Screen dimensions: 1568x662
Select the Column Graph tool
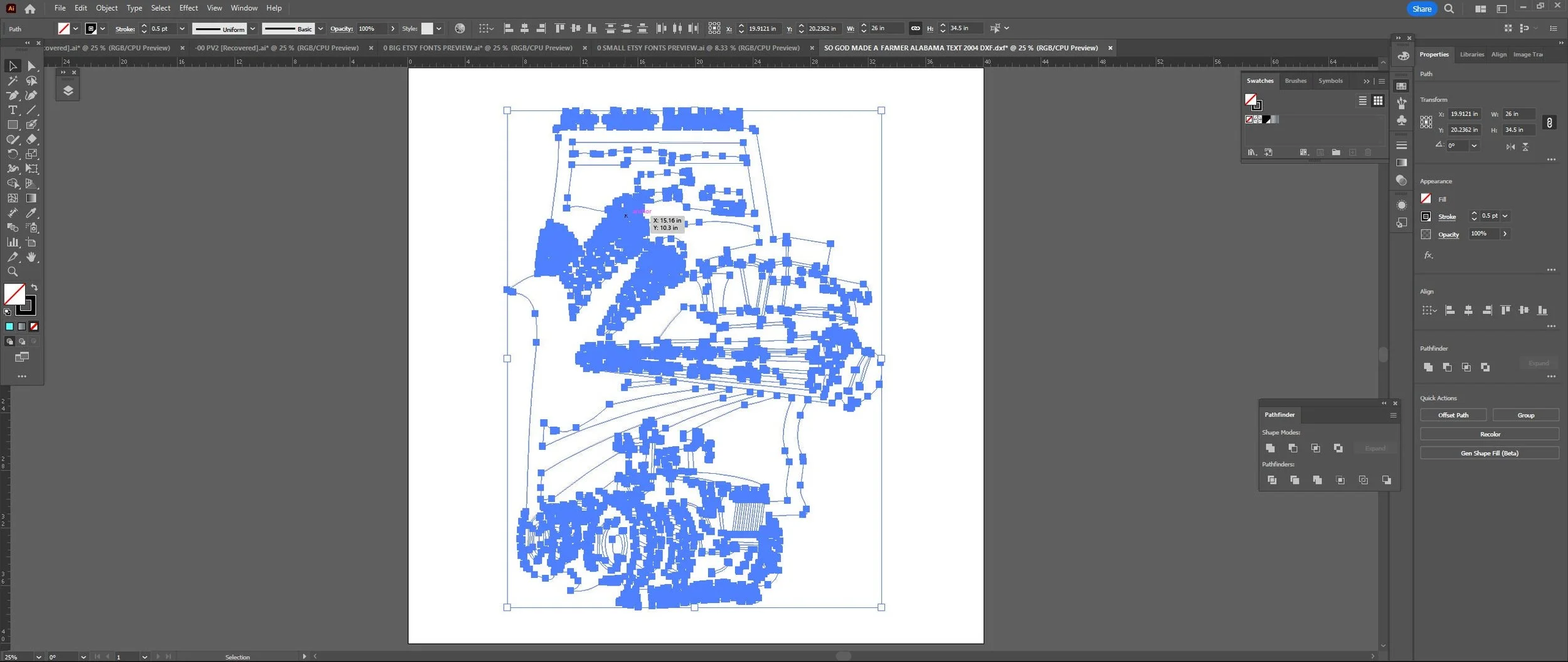click(13, 242)
